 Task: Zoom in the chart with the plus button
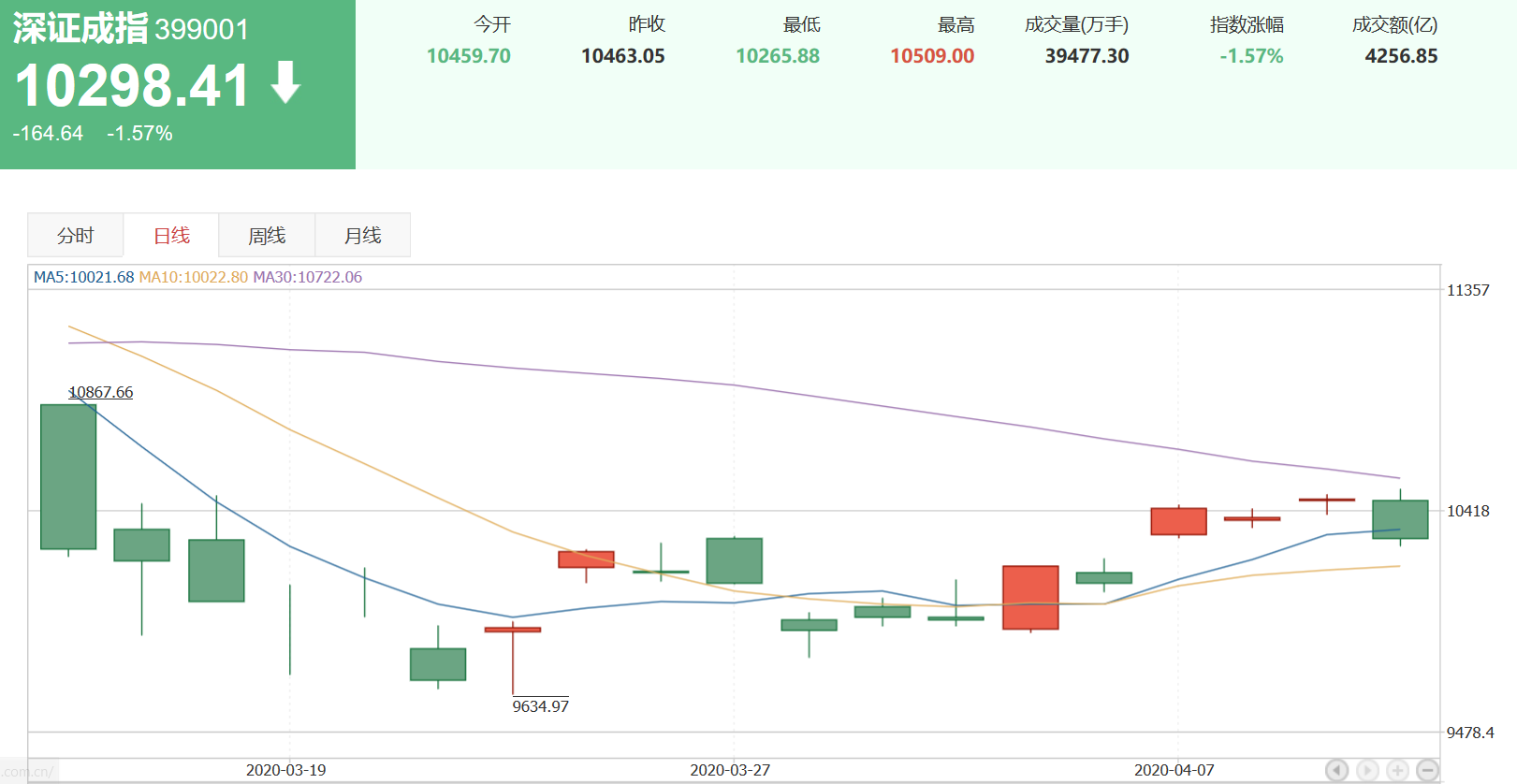pyautogui.click(x=1397, y=770)
